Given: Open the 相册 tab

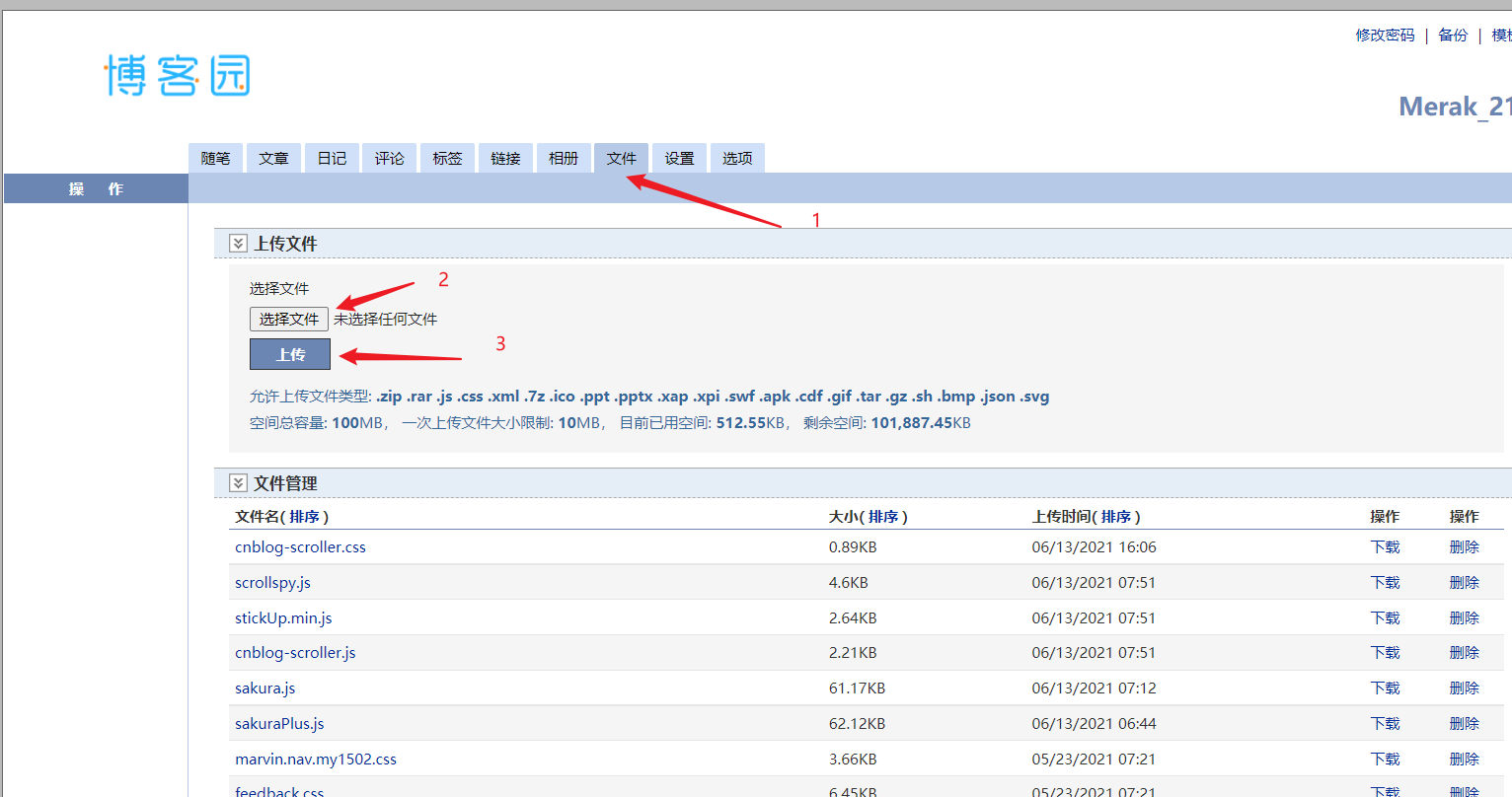Looking at the screenshot, I should click(x=564, y=158).
